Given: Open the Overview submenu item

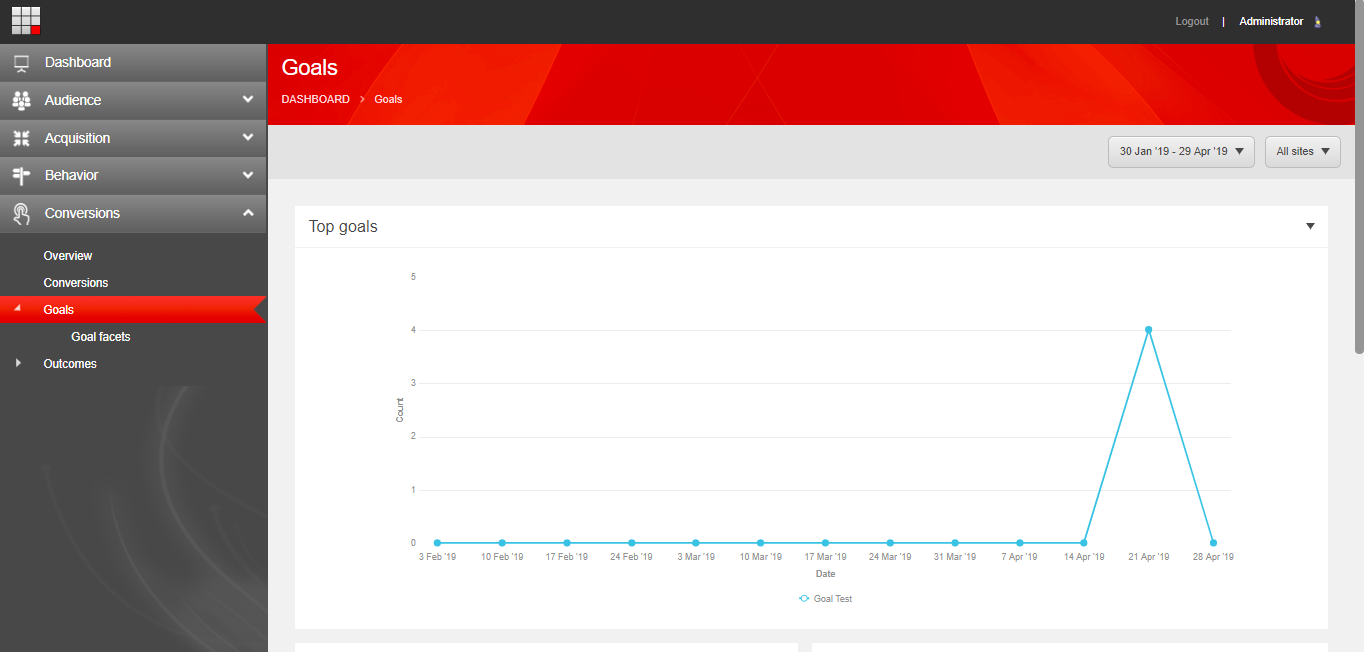Looking at the screenshot, I should tap(68, 256).
